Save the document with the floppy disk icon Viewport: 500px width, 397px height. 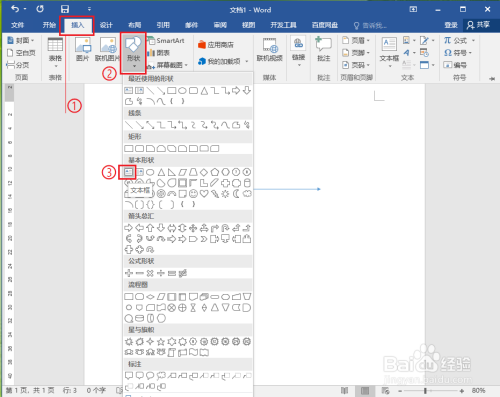point(65,9)
